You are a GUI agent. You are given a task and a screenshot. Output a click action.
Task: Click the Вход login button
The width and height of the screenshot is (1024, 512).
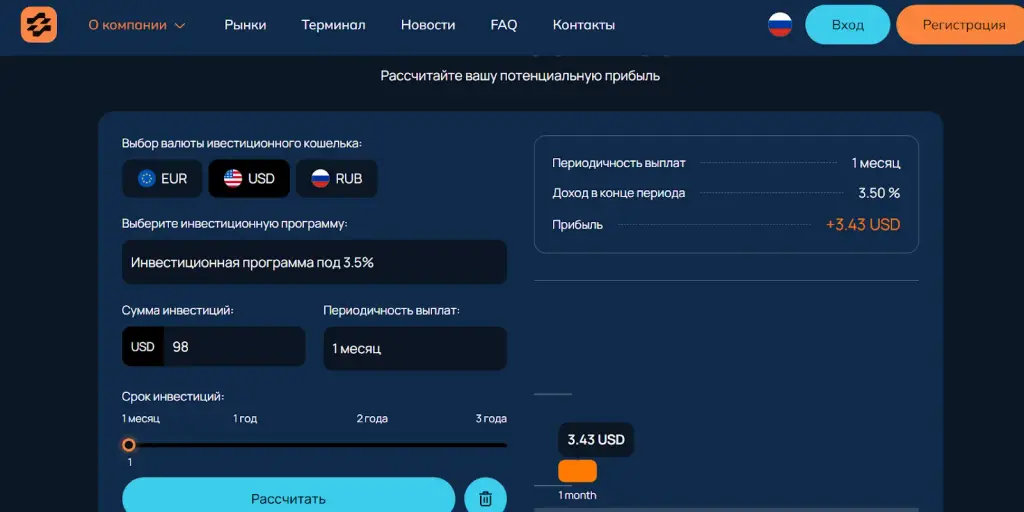tap(848, 25)
